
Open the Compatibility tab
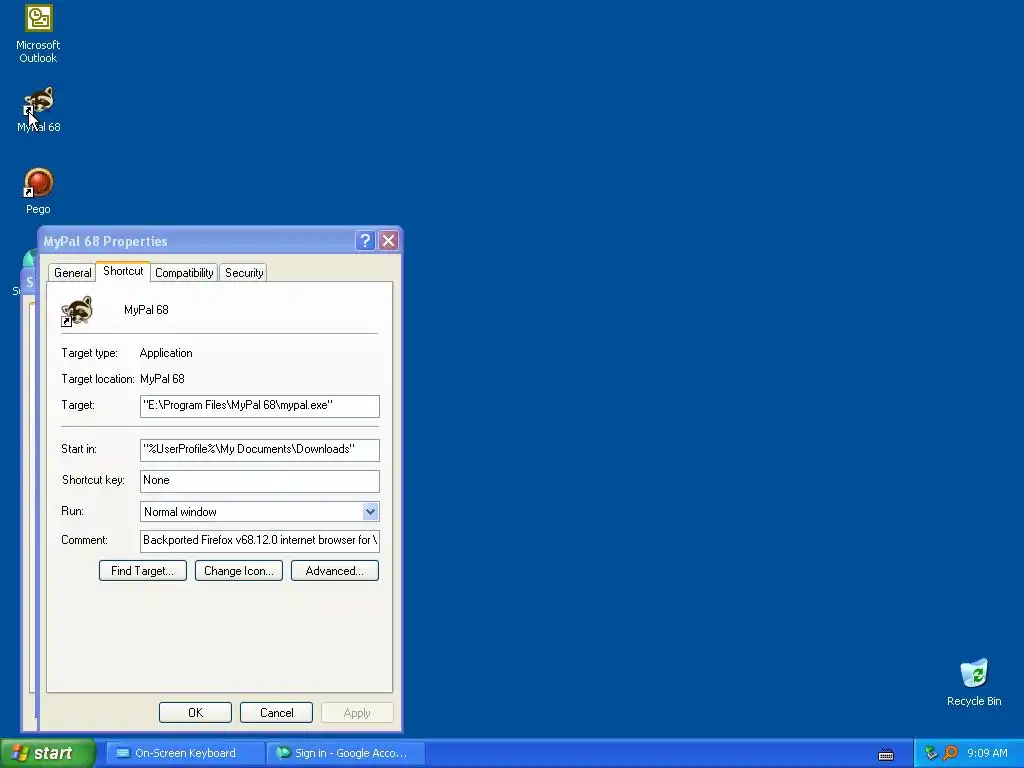click(x=184, y=273)
